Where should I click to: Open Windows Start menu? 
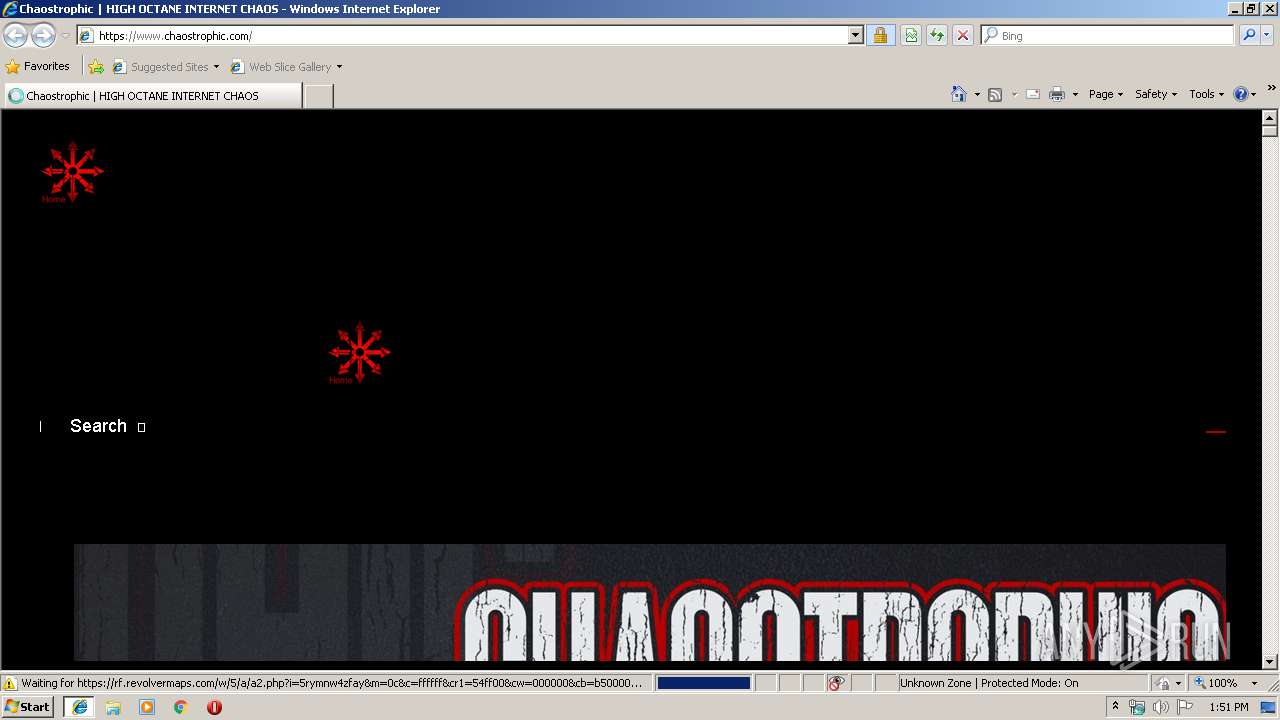(x=28, y=707)
